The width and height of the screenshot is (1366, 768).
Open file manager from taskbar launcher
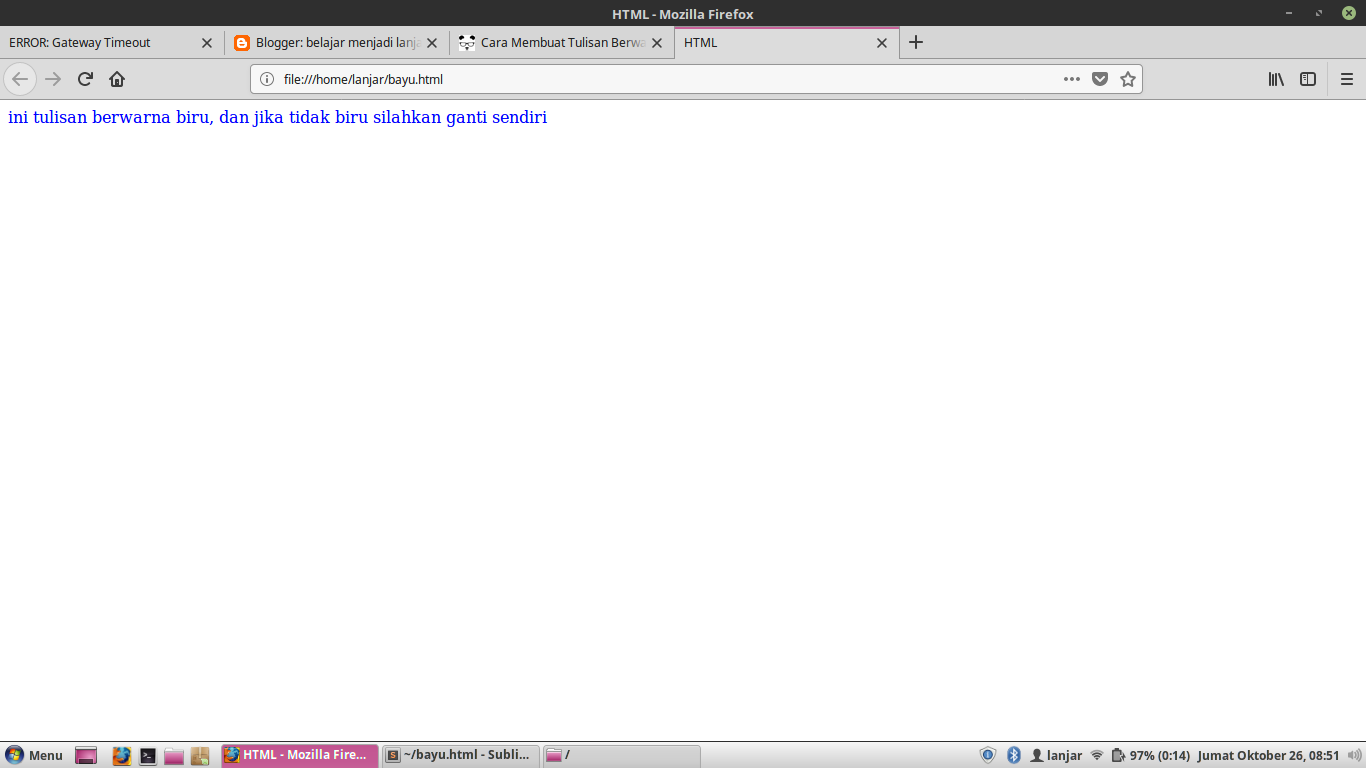[174, 755]
